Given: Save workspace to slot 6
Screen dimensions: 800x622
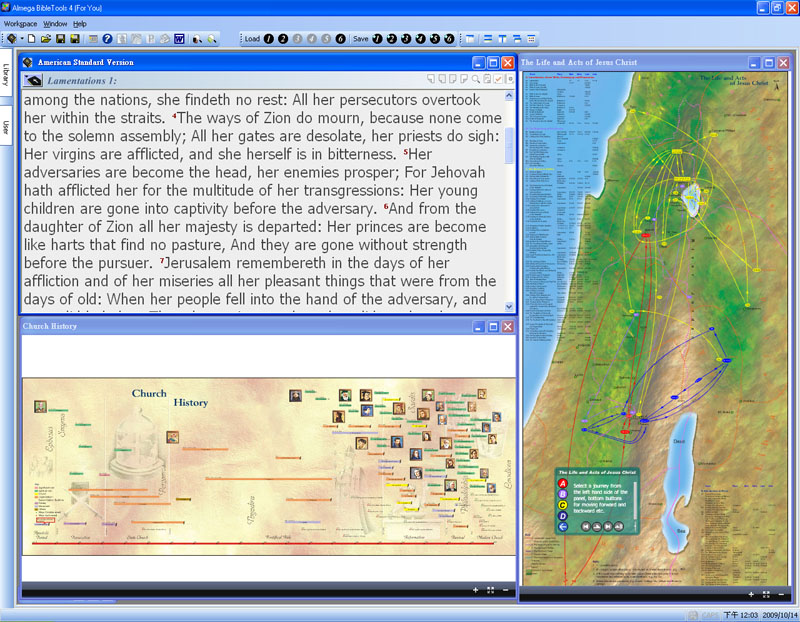Looking at the screenshot, I should tap(449, 39).
